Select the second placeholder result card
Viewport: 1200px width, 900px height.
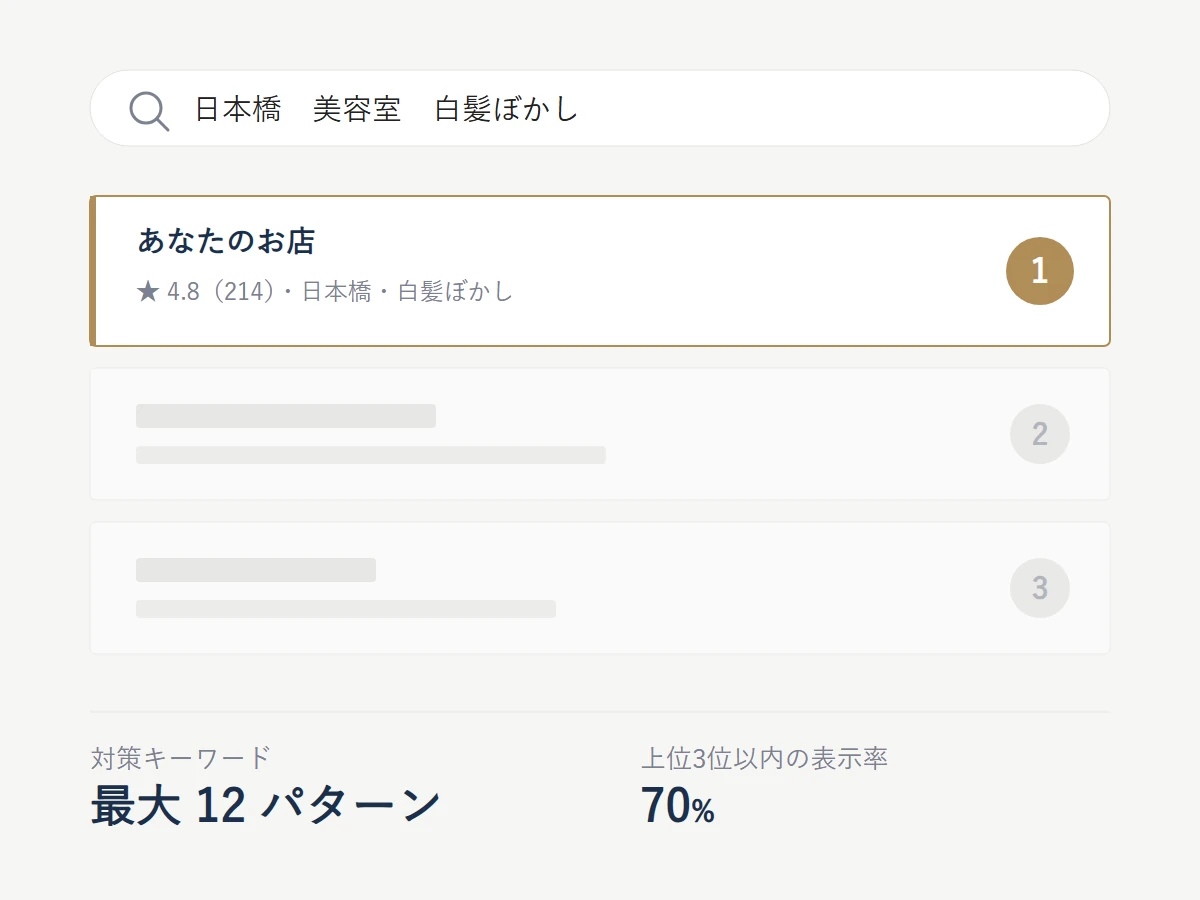[x=600, y=434]
